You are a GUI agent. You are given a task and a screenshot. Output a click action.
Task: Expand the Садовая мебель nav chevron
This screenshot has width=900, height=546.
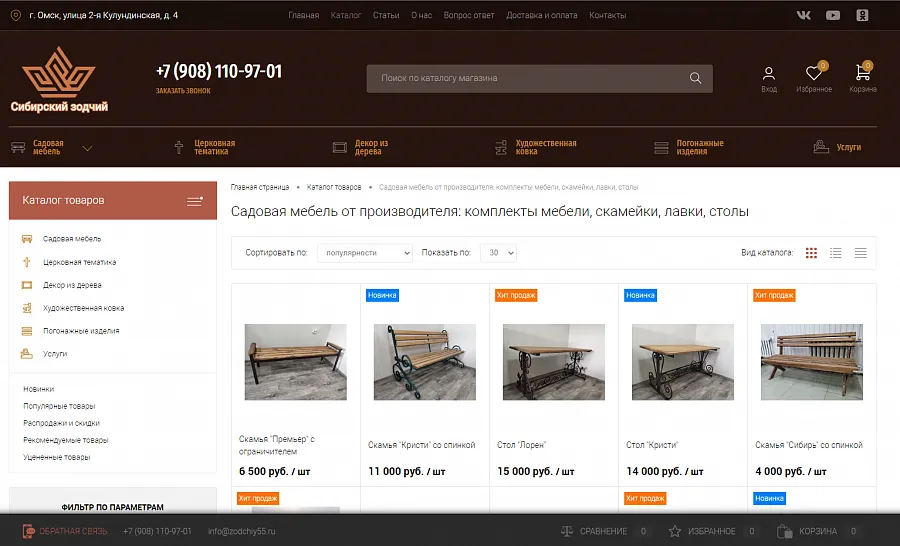click(87, 148)
